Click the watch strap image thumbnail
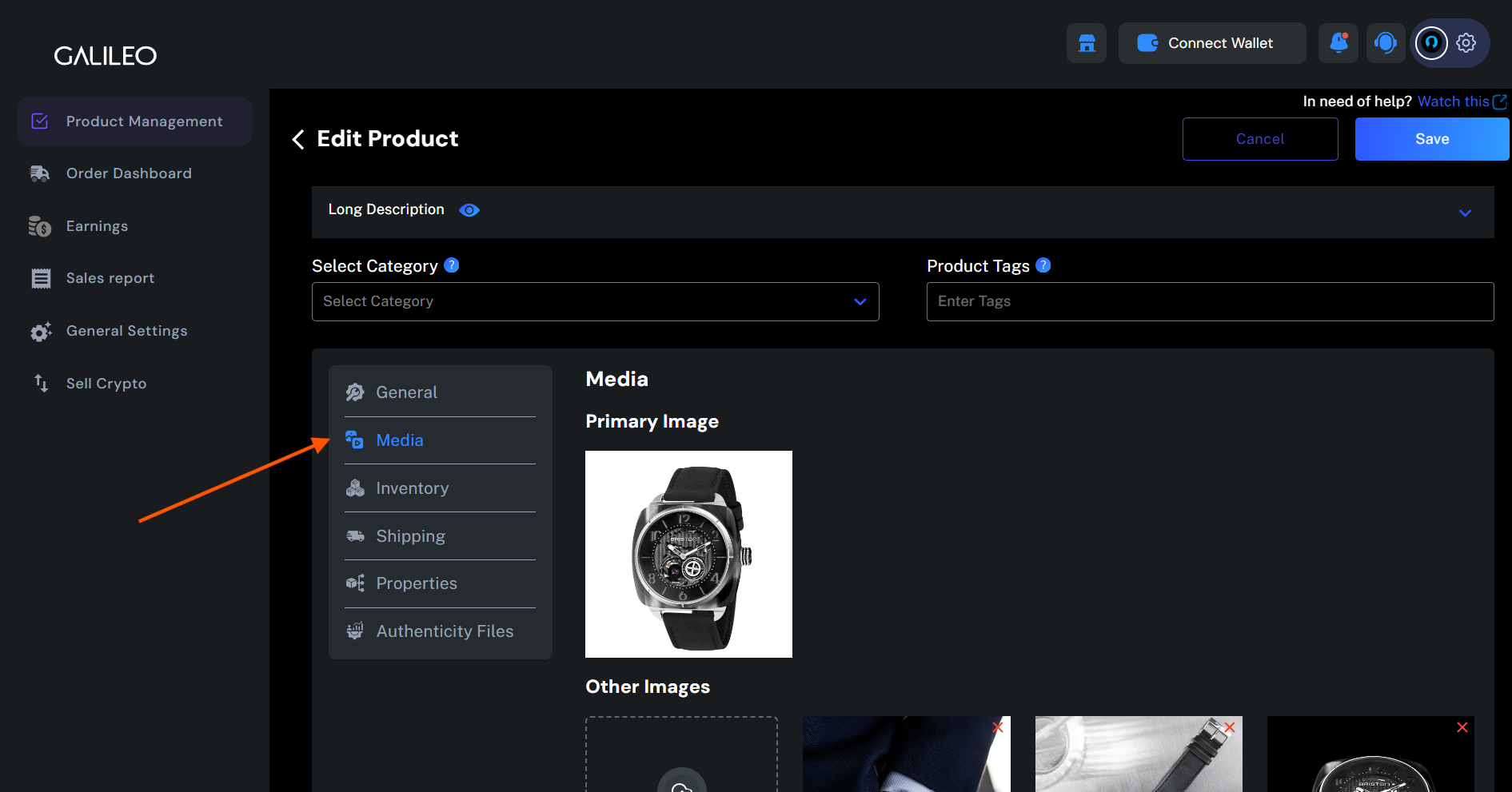 pos(1139,754)
